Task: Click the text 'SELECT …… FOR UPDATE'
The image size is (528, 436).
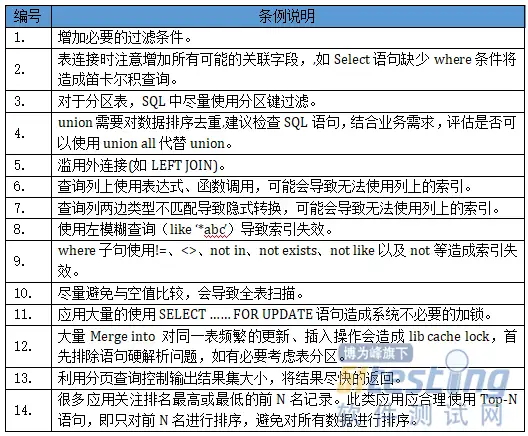Action: [236, 314]
